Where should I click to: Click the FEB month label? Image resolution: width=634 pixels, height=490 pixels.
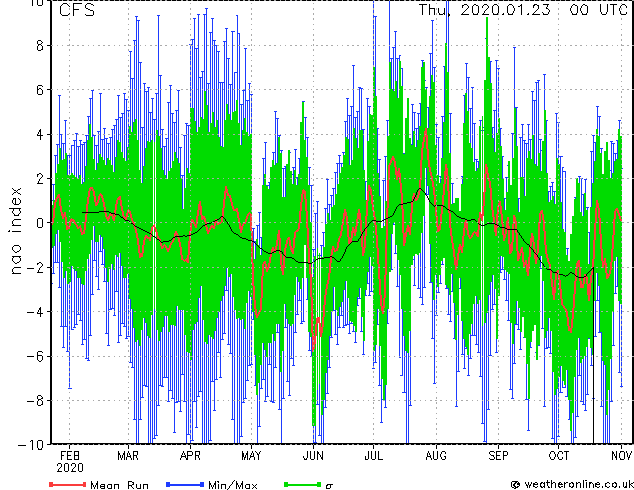click(70, 456)
